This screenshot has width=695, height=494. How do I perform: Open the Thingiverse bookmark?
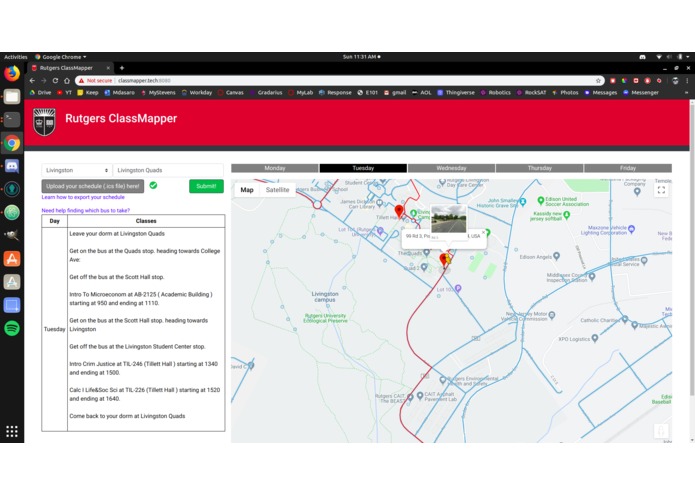[456, 93]
